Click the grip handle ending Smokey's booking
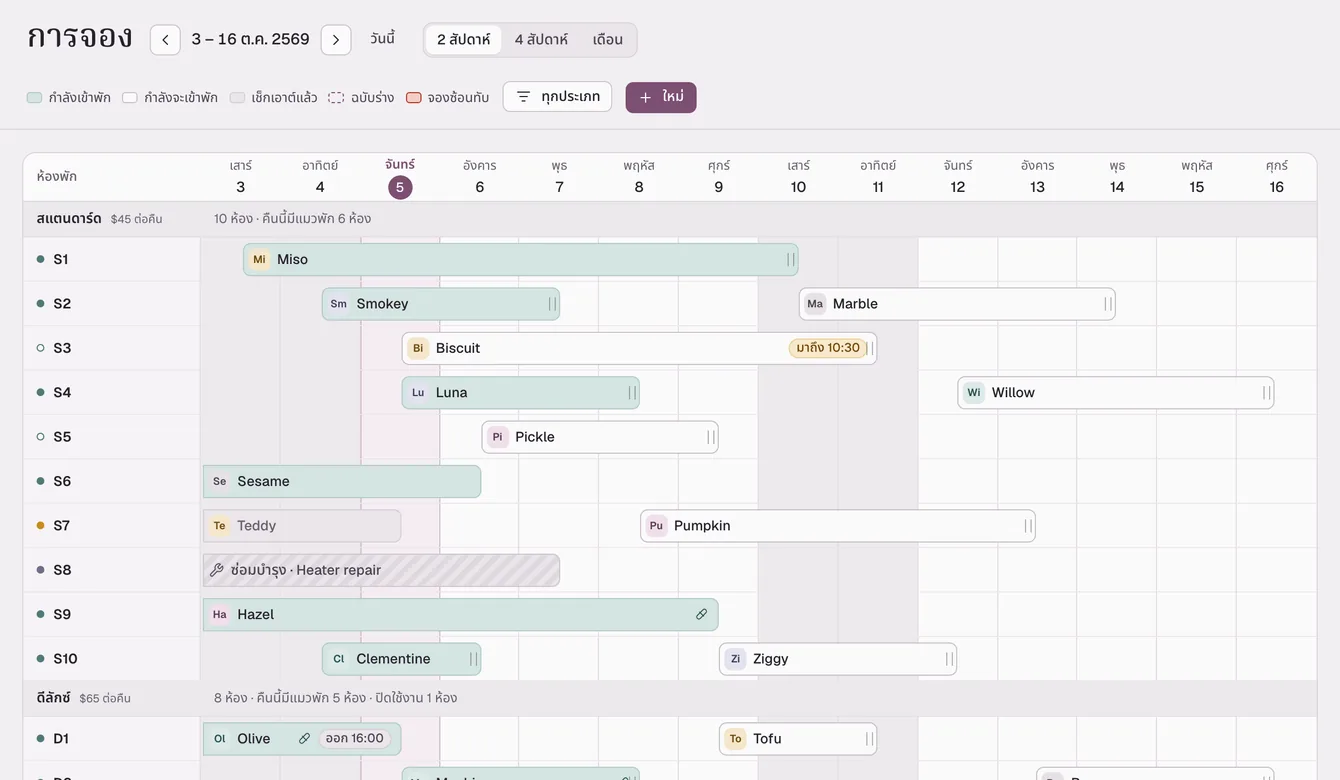The height and width of the screenshot is (780, 1340). click(552, 304)
